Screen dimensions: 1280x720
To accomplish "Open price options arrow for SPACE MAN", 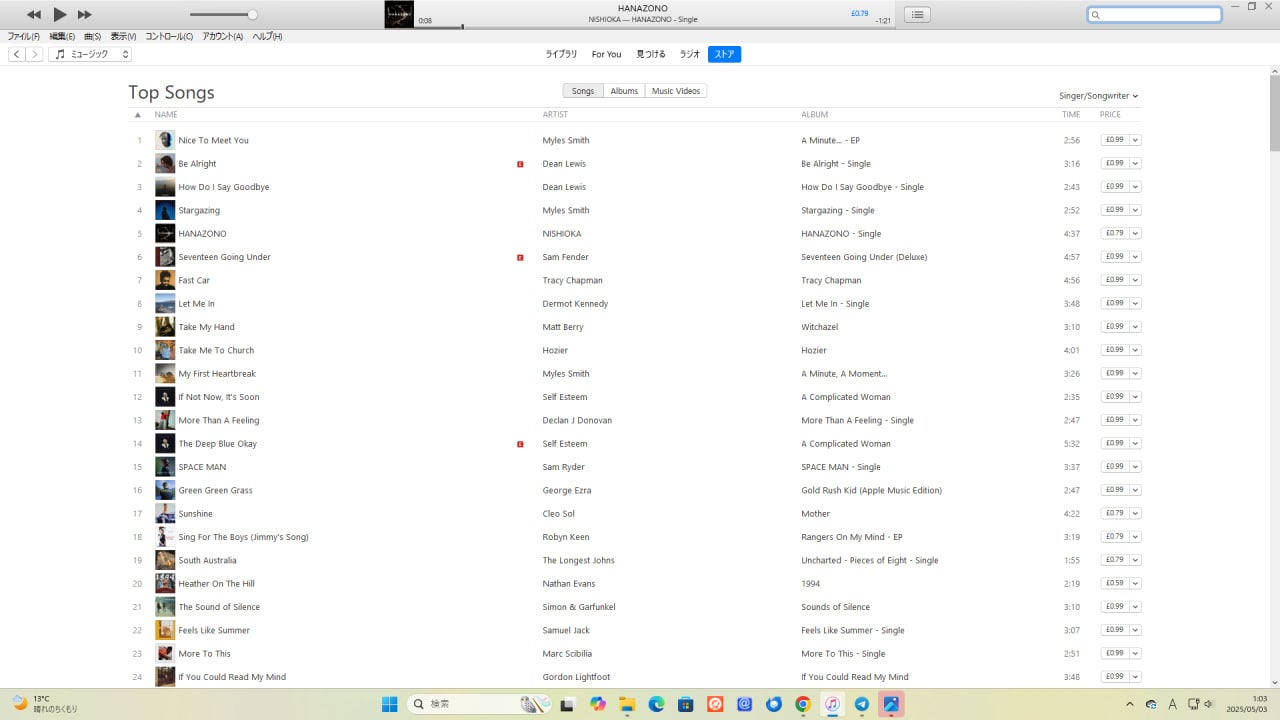I will (1136, 467).
